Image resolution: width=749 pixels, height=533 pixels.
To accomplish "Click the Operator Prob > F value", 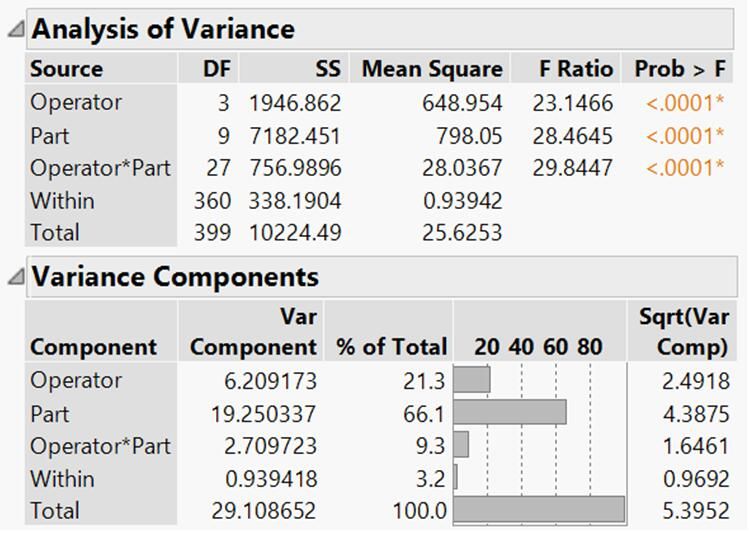I will tap(685, 103).
